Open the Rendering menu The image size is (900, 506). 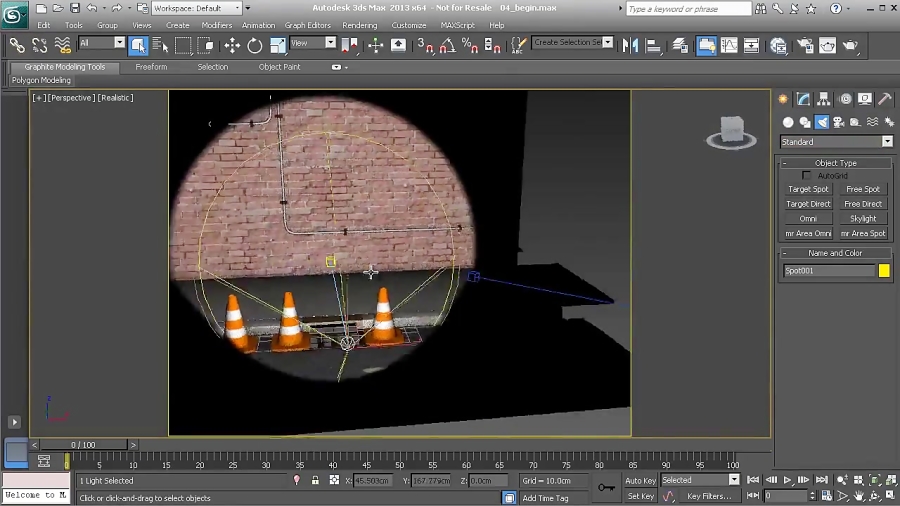tap(360, 25)
